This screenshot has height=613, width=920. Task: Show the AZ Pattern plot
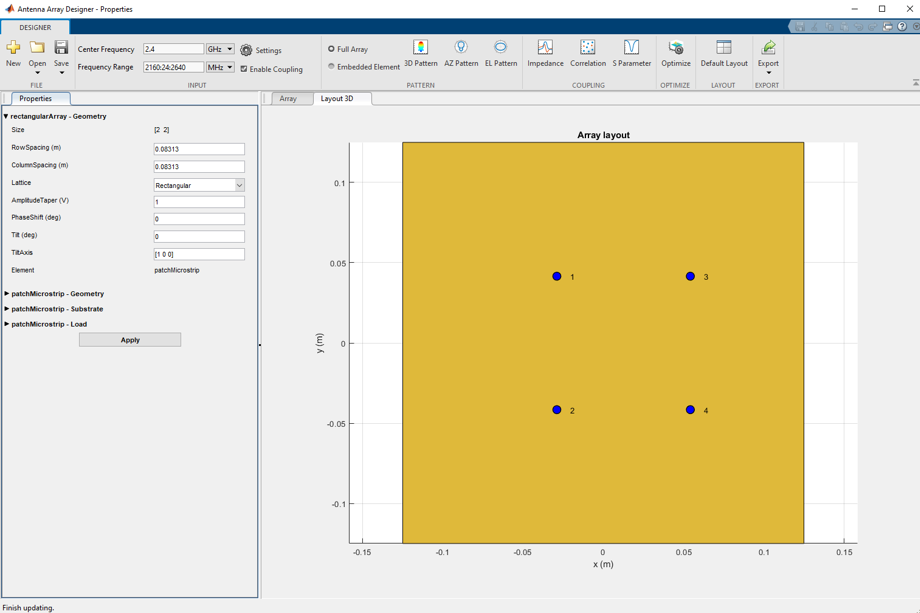[461, 53]
